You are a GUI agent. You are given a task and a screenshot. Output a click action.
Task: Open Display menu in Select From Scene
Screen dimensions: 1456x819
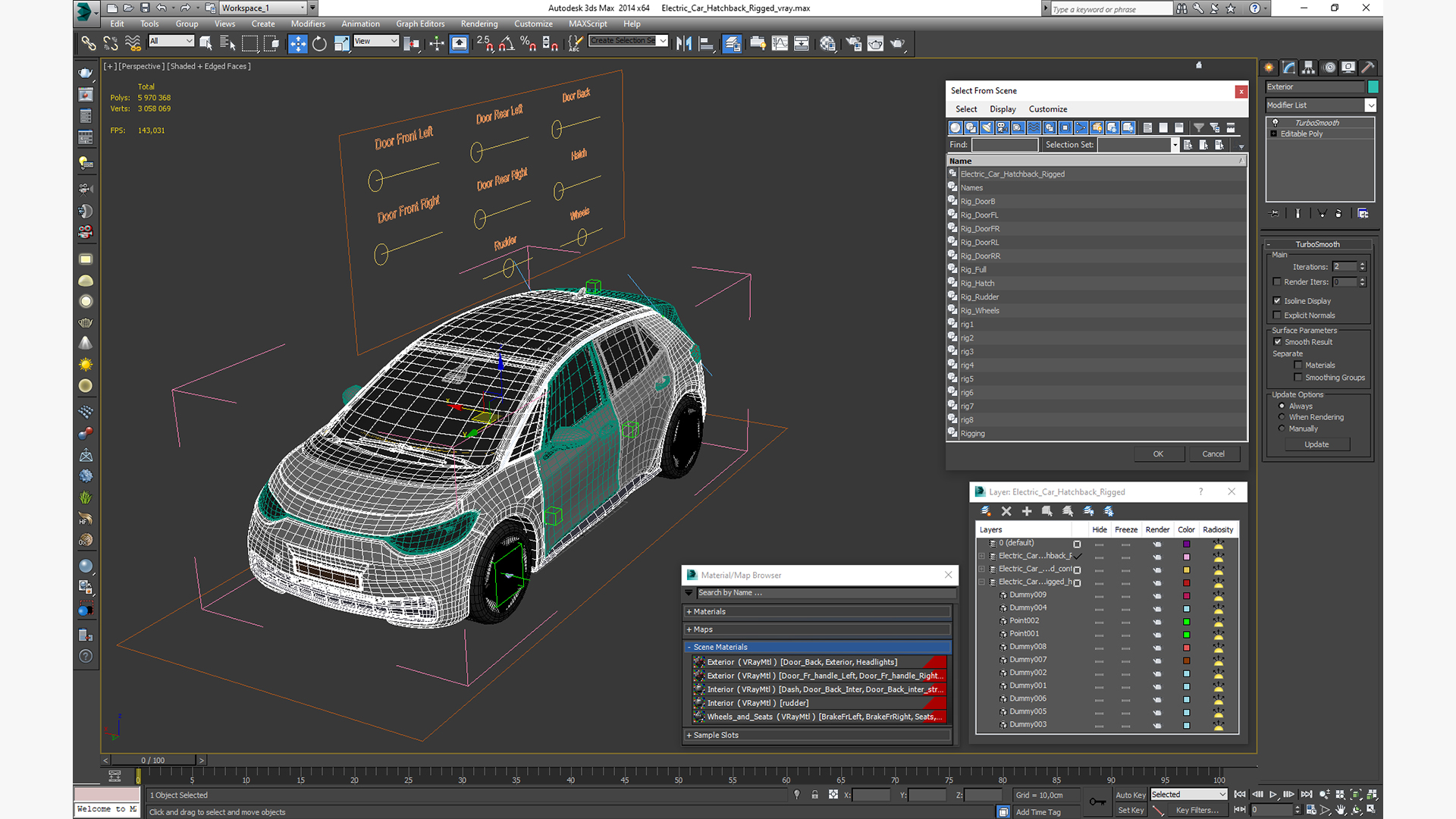1003,109
